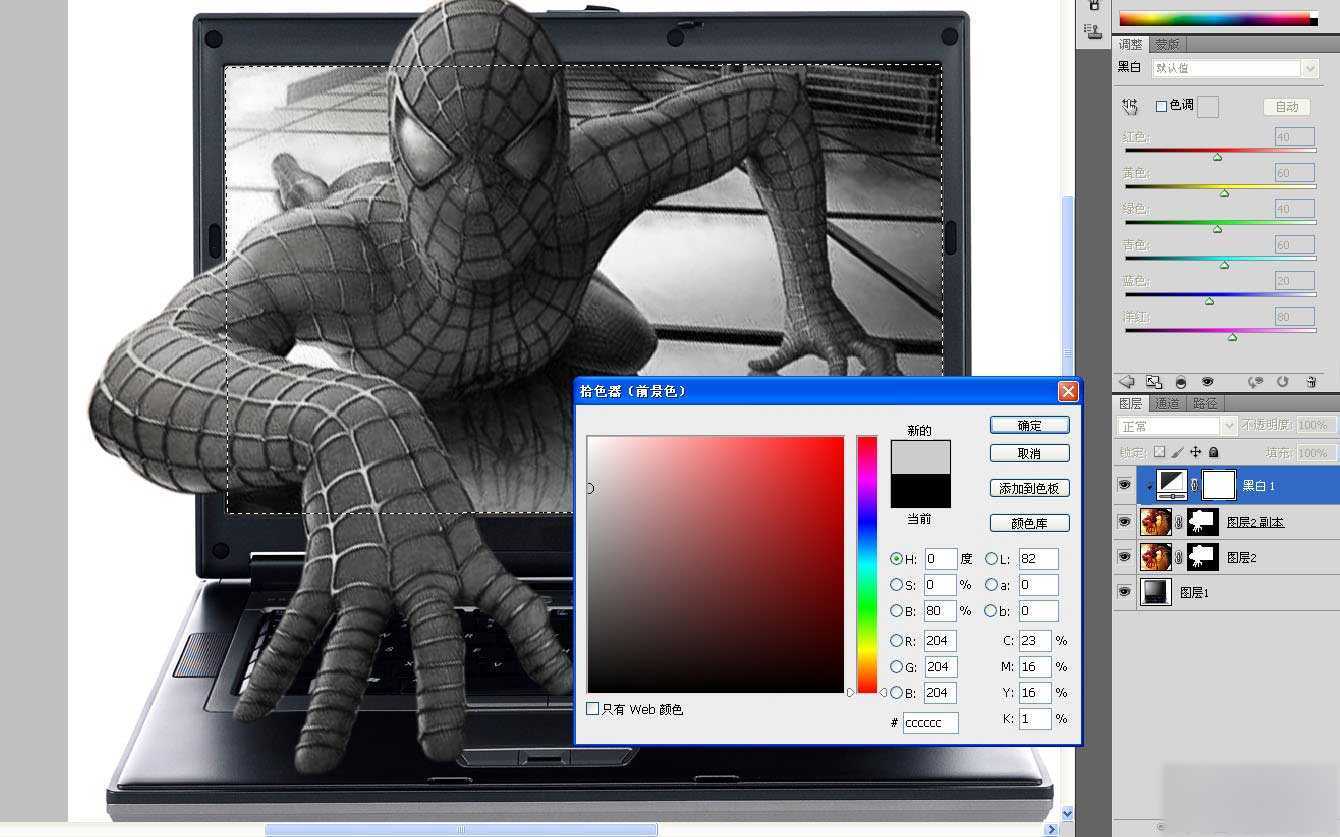The width and height of the screenshot is (1340, 837).
Task: Click the targeted adjustment hand icon for 黑白
Action: [1129, 105]
